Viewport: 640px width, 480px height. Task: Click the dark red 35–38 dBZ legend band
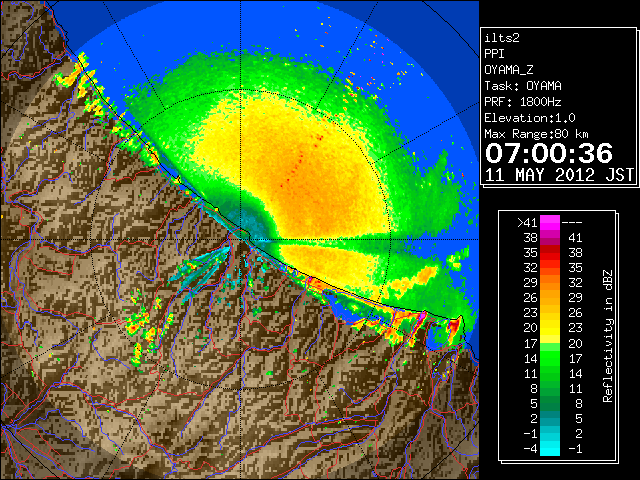point(549,253)
